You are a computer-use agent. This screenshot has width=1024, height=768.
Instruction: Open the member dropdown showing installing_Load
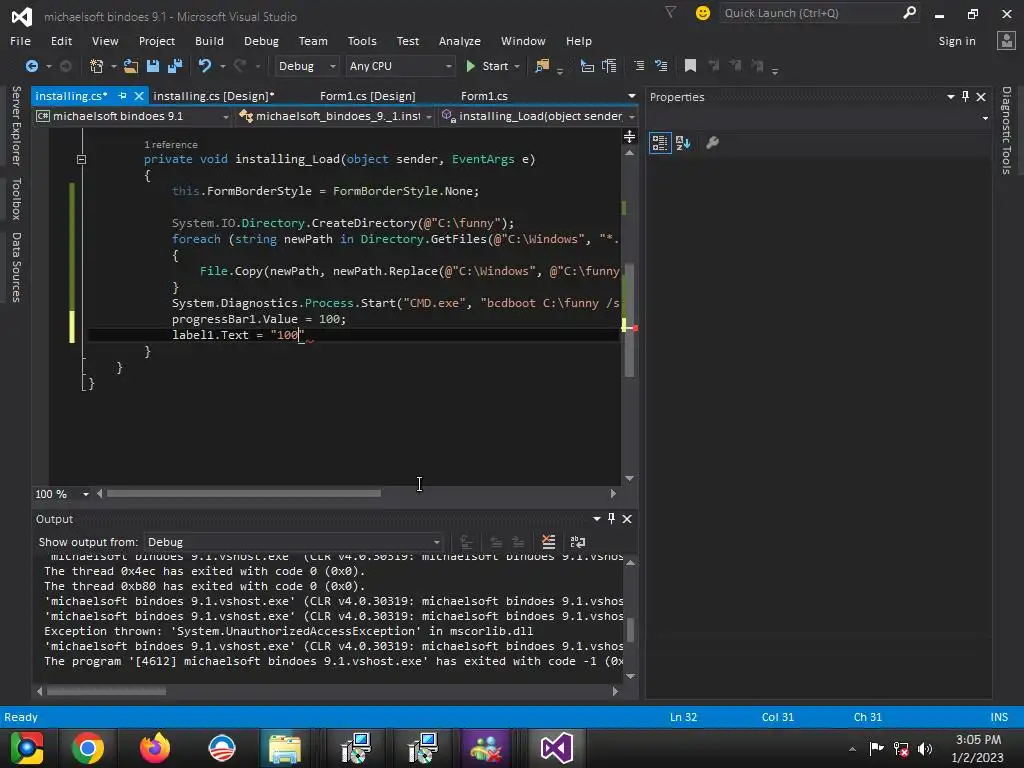click(x=538, y=116)
